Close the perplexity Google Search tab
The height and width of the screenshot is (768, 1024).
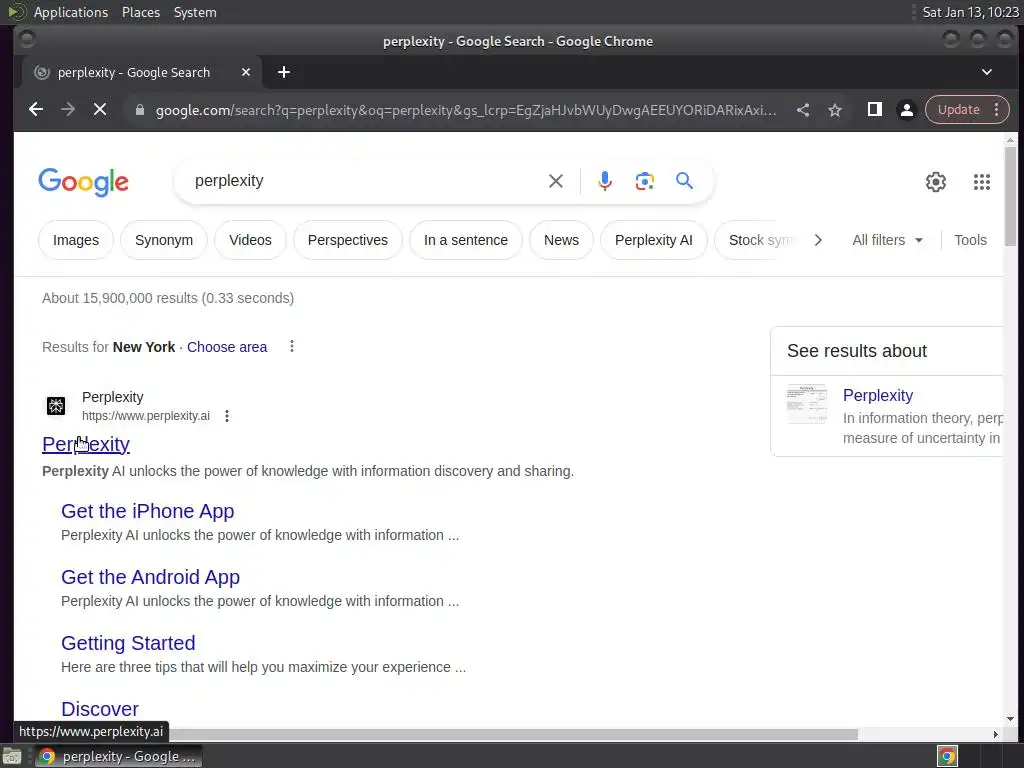point(246,72)
